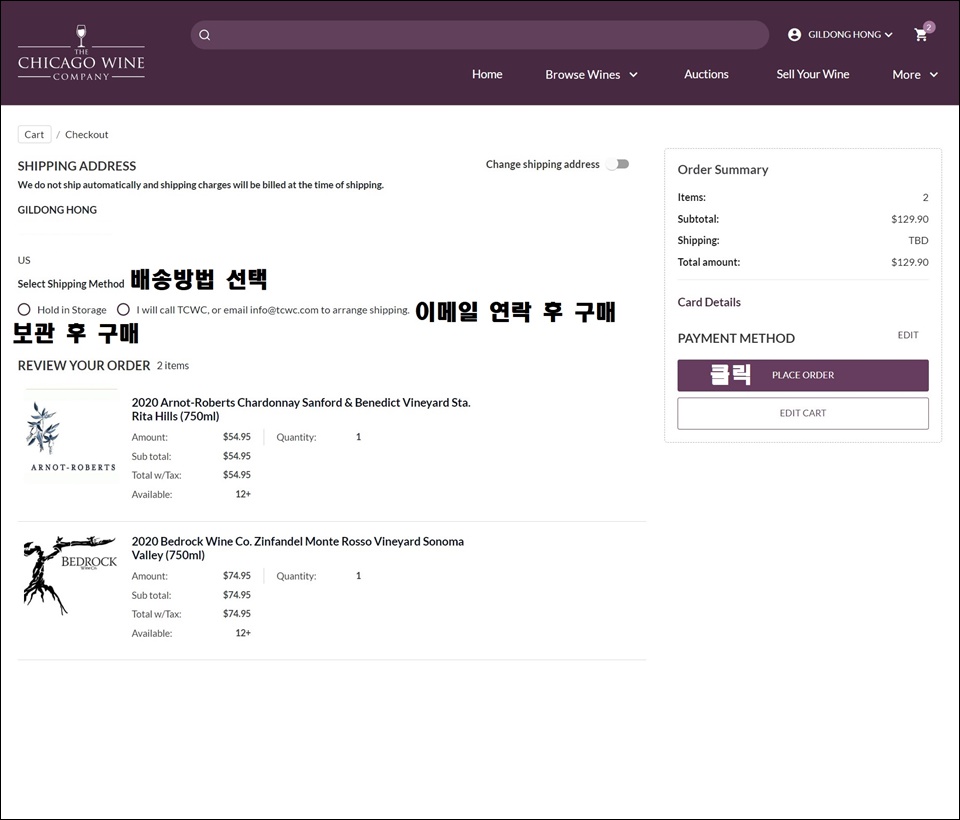Click the user account avatar icon
The height and width of the screenshot is (820, 960).
click(795, 35)
